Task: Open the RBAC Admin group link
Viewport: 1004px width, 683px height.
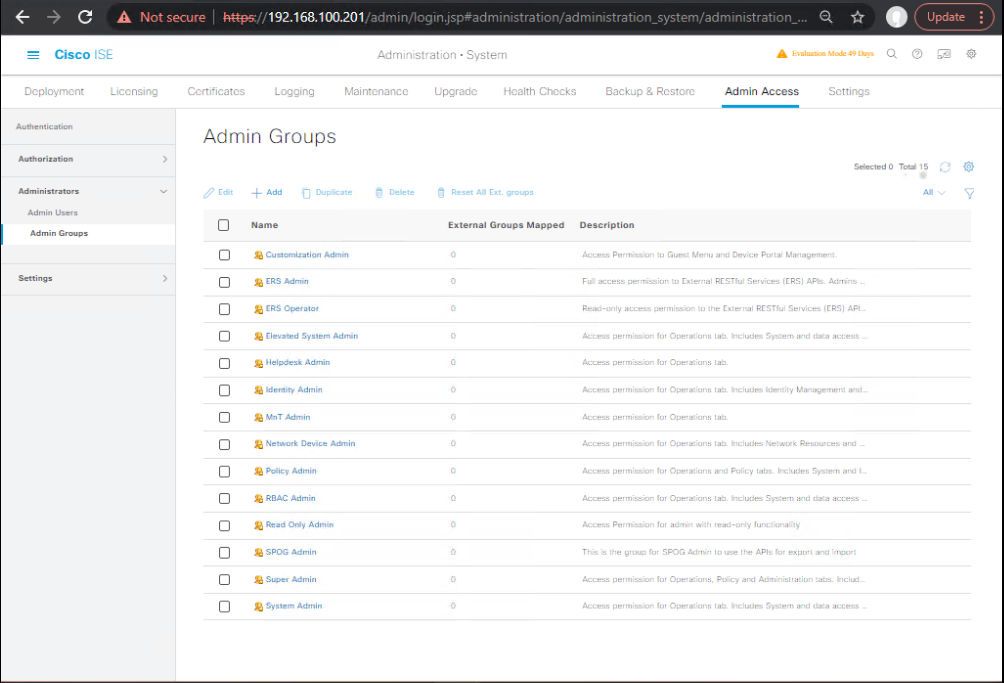Action: coord(291,499)
